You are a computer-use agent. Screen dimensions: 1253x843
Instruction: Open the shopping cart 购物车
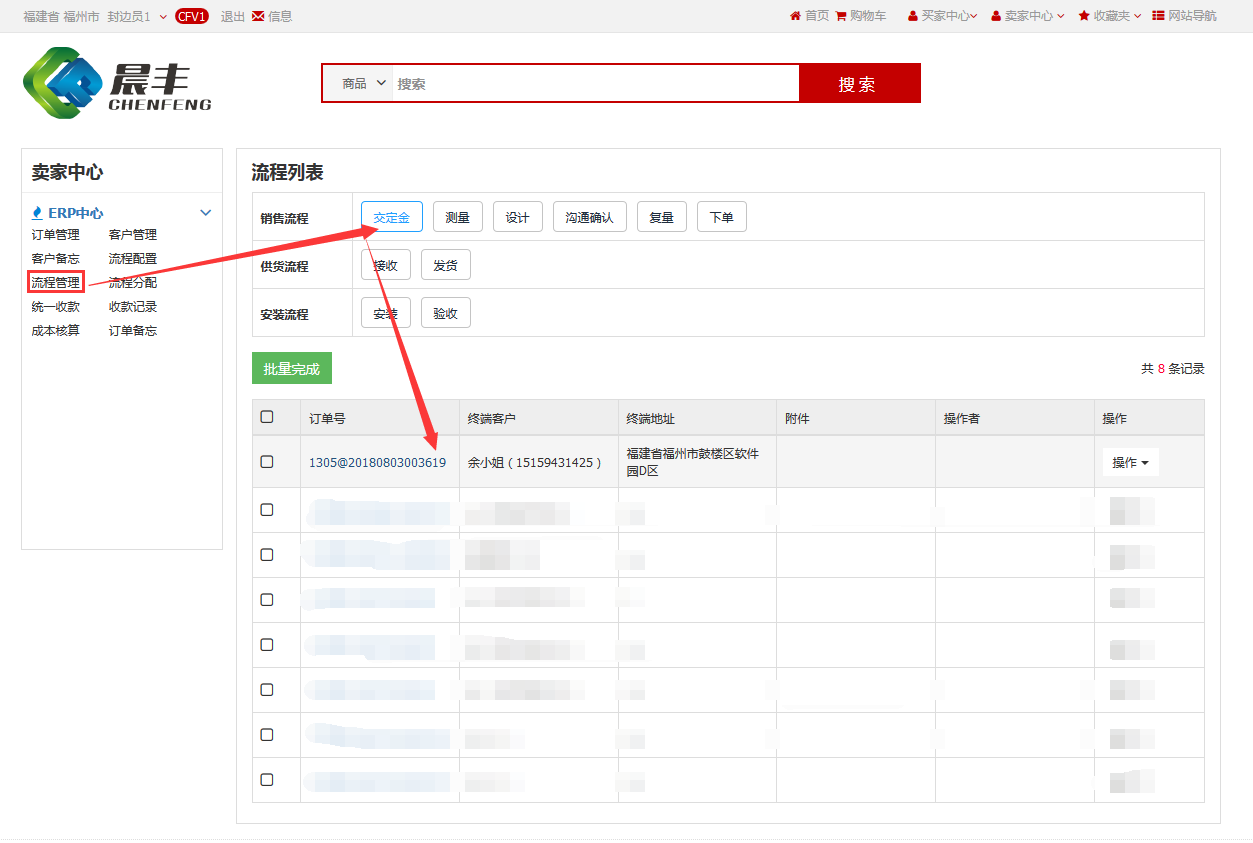pyautogui.click(x=841, y=16)
